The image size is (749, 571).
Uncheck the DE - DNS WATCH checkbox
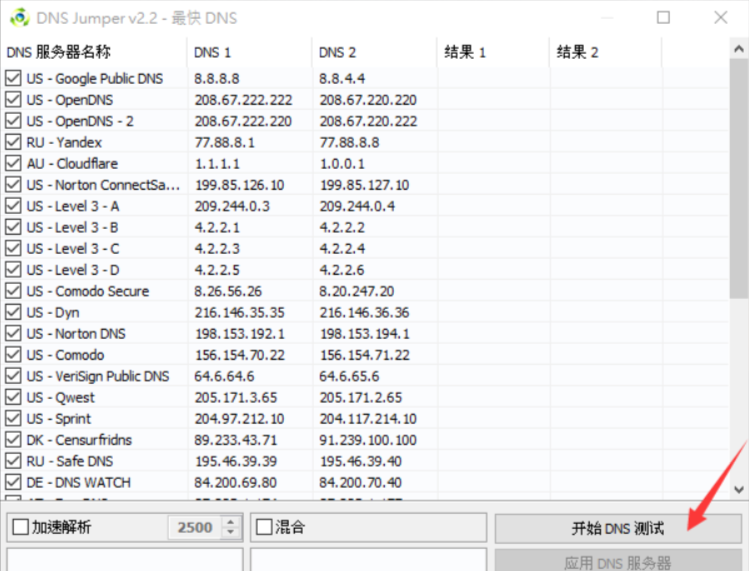[13, 482]
